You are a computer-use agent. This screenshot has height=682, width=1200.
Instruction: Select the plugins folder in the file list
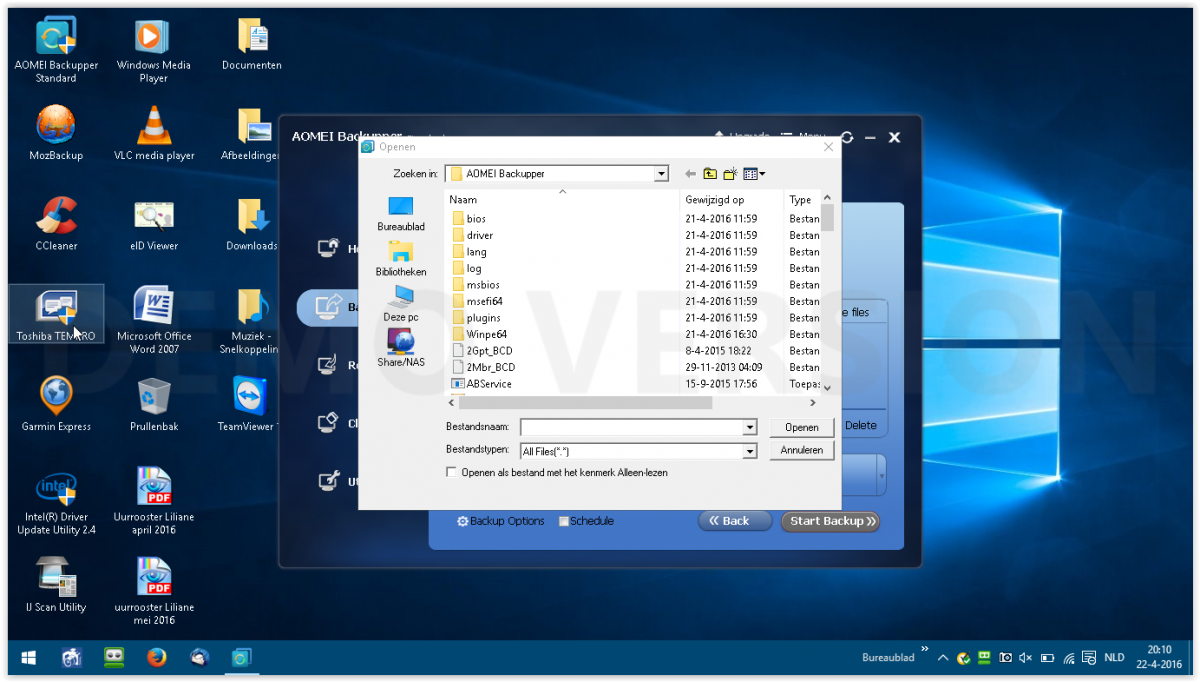tap(484, 318)
